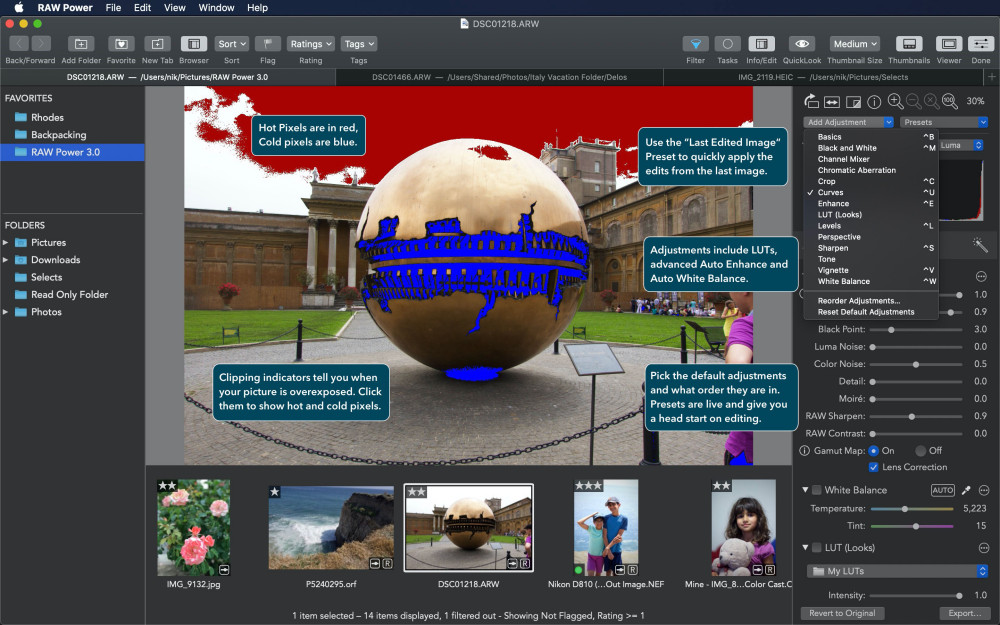Click the Info/Edit toolbar icon

pyautogui.click(x=761, y=44)
